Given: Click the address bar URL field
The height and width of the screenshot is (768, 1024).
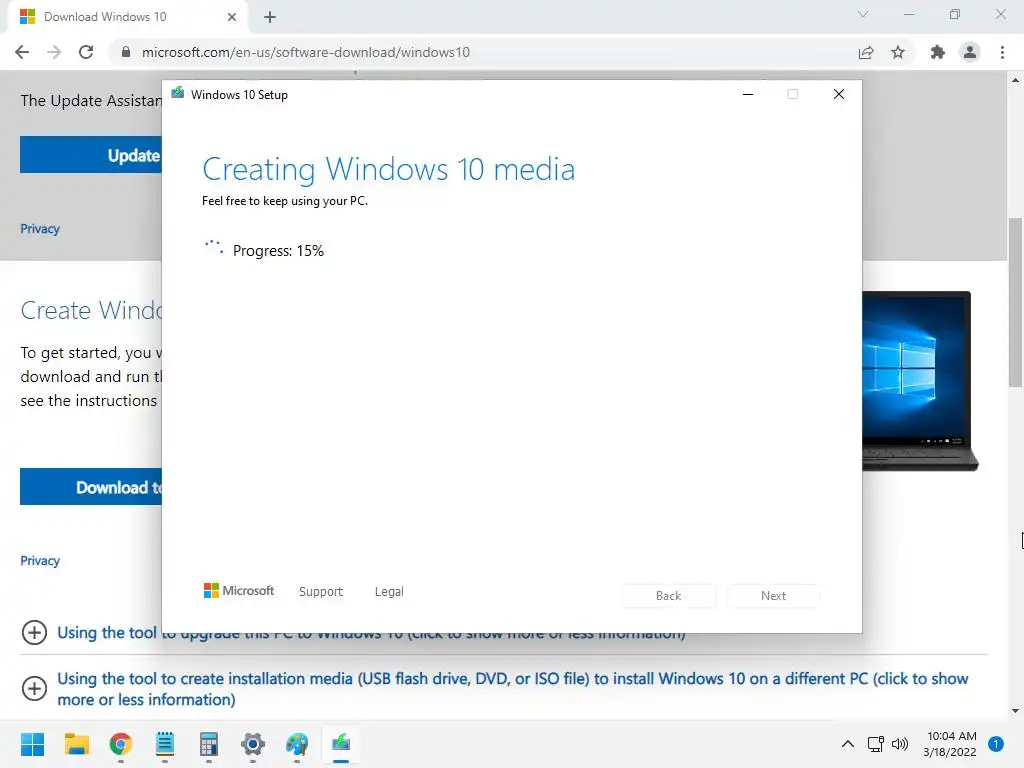Looking at the screenshot, I should [x=483, y=52].
